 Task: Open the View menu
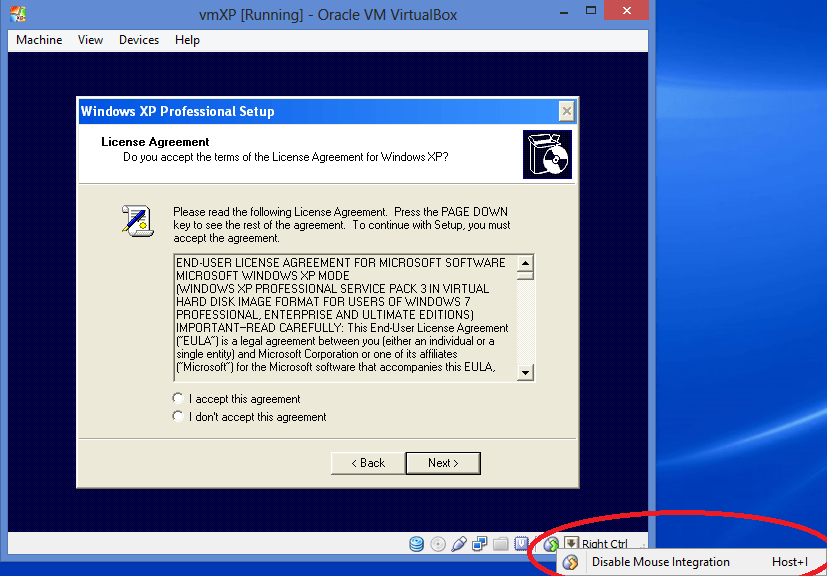pyautogui.click(x=91, y=40)
